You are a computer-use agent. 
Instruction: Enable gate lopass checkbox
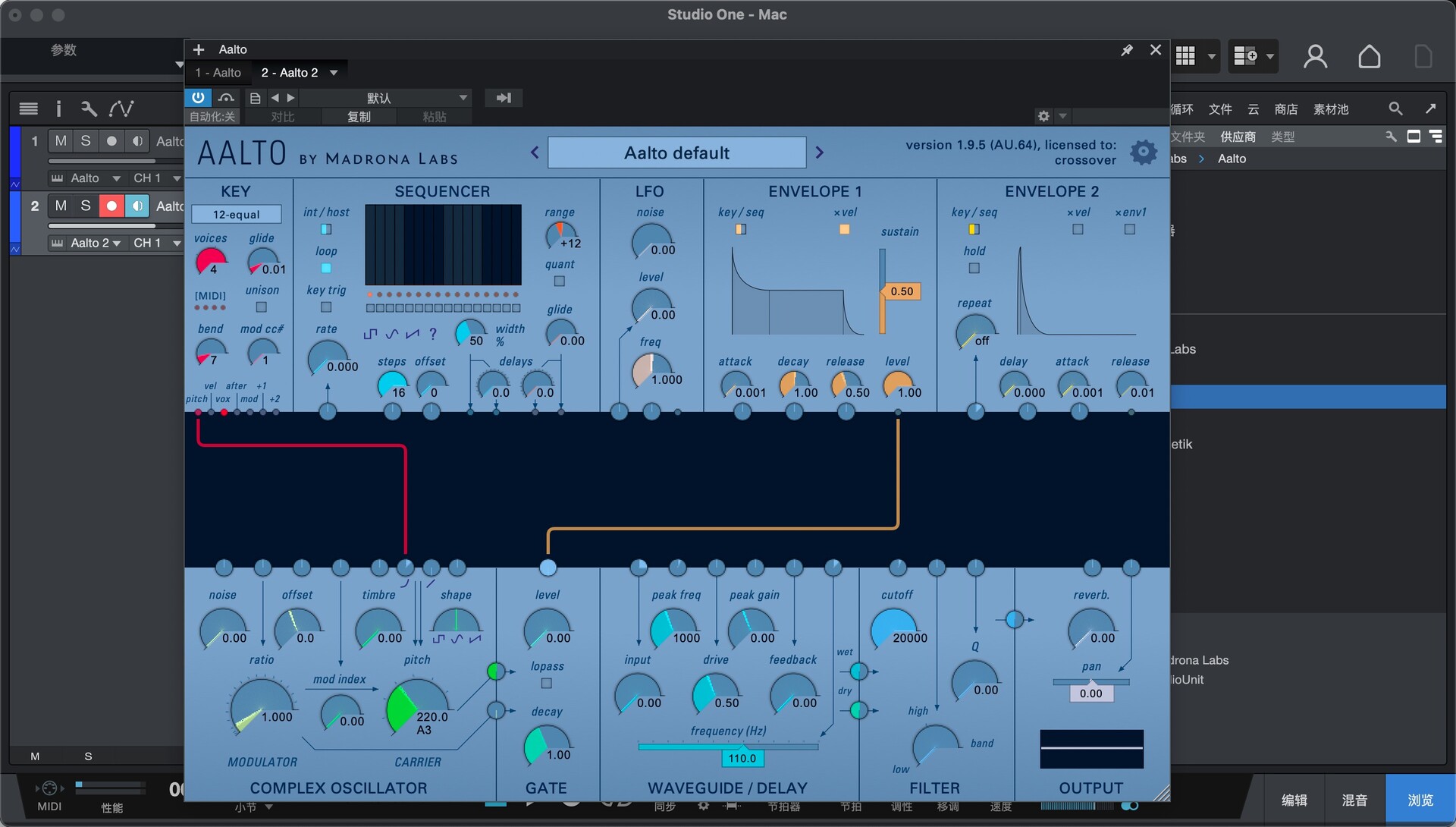pos(547,684)
